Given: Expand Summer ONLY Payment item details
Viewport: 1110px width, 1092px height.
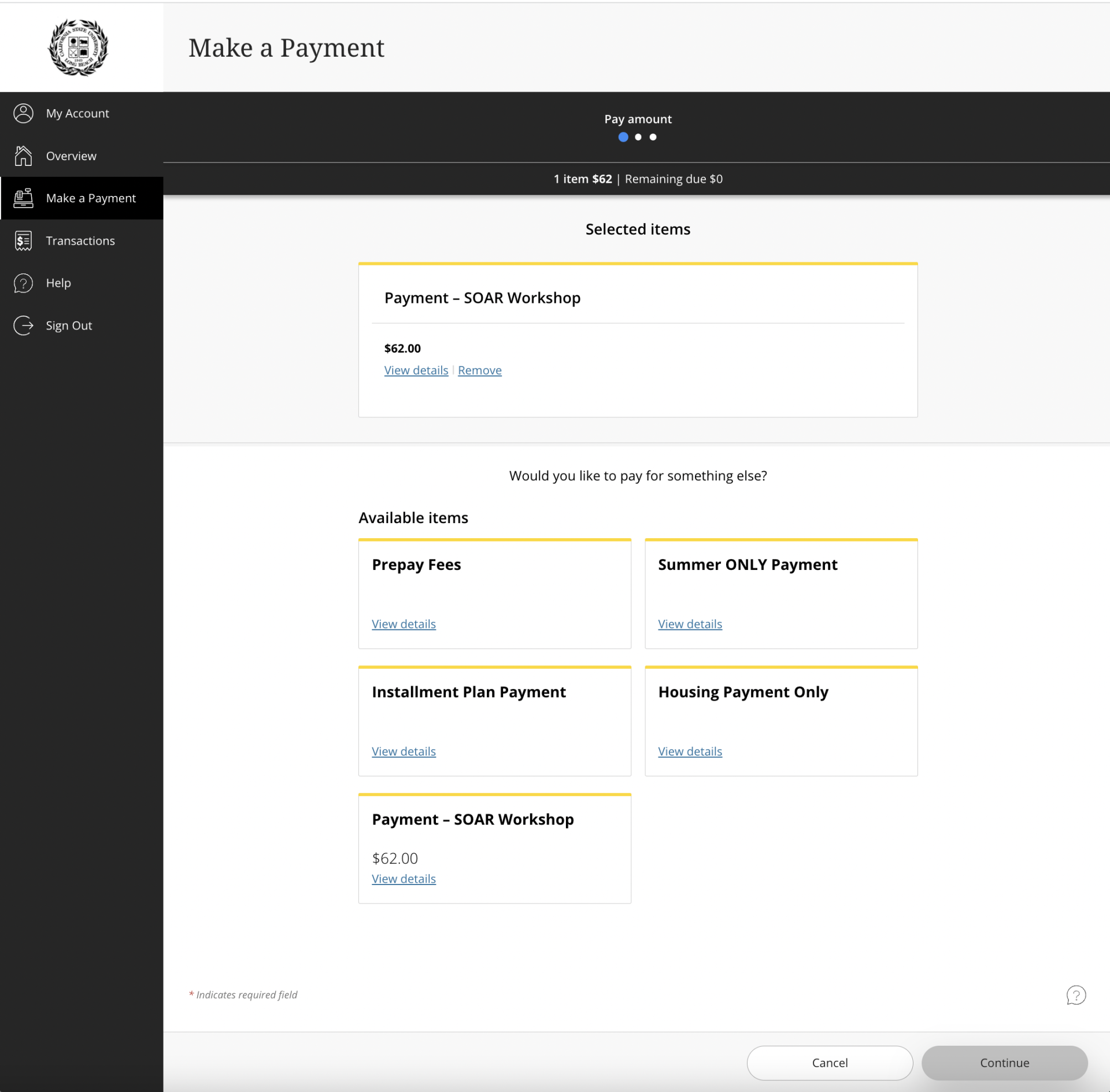Looking at the screenshot, I should click(689, 624).
